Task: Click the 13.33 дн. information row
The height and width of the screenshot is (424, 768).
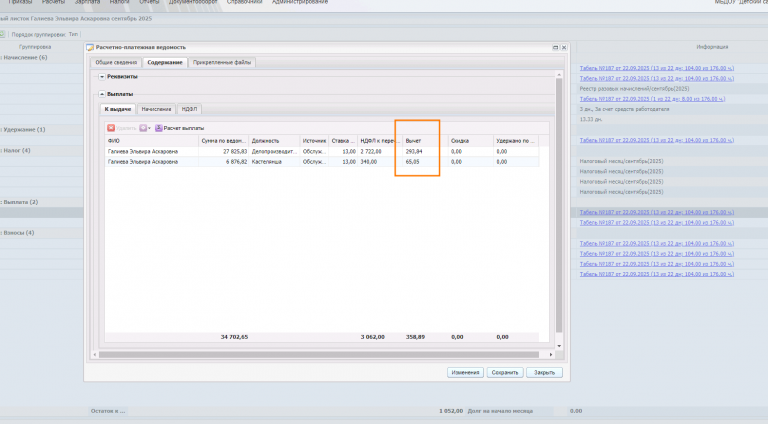Action: (591, 119)
